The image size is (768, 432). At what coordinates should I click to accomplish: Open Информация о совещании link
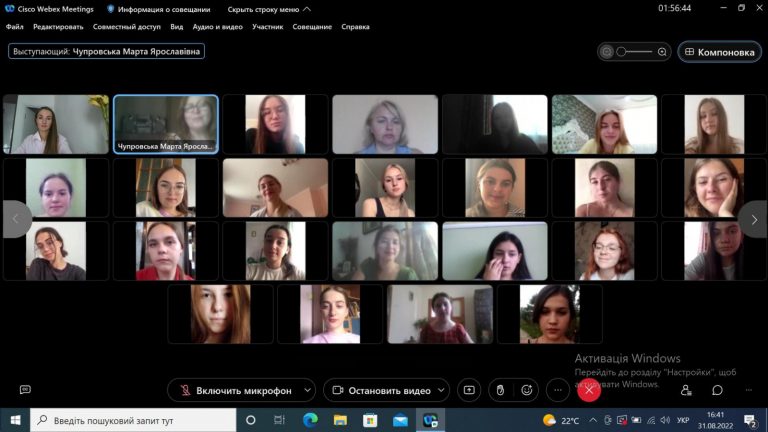159,9
